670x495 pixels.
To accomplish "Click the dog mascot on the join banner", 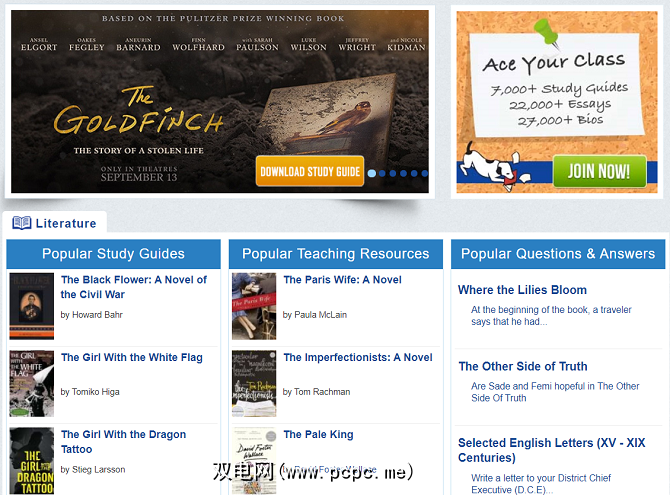I will 492,167.
